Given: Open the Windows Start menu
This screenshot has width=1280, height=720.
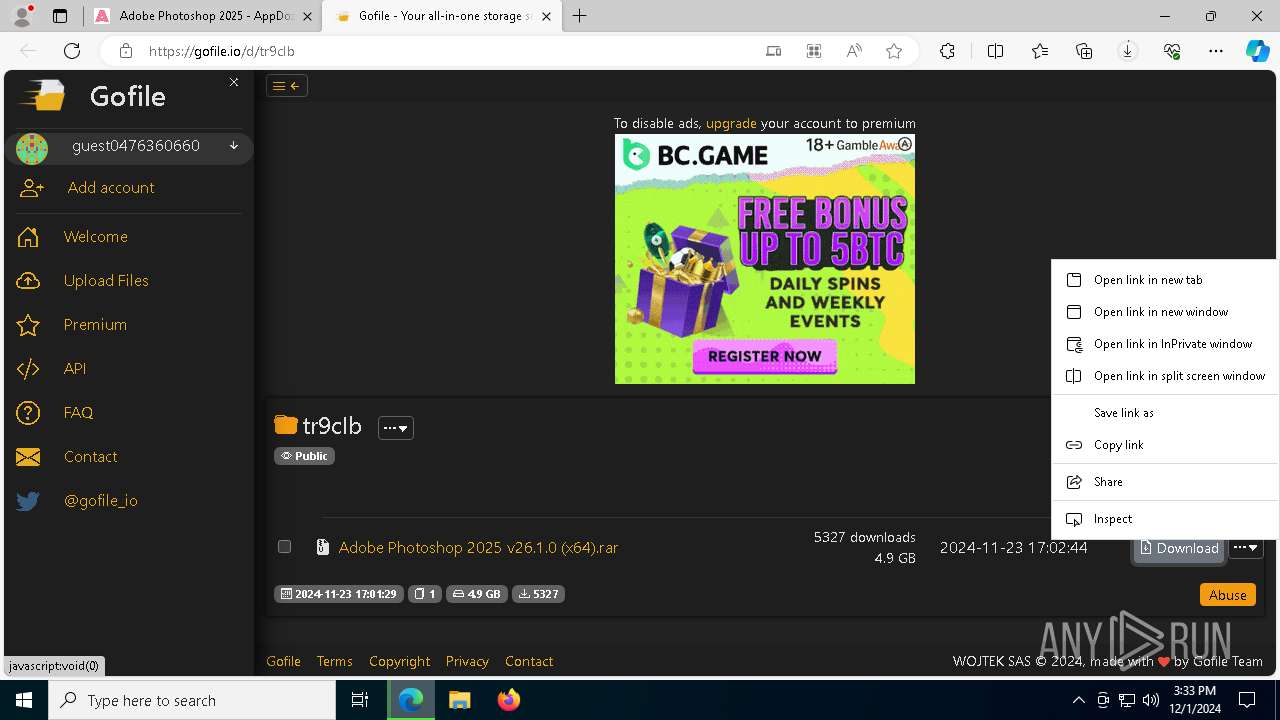Looking at the screenshot, I should [23, 700].
